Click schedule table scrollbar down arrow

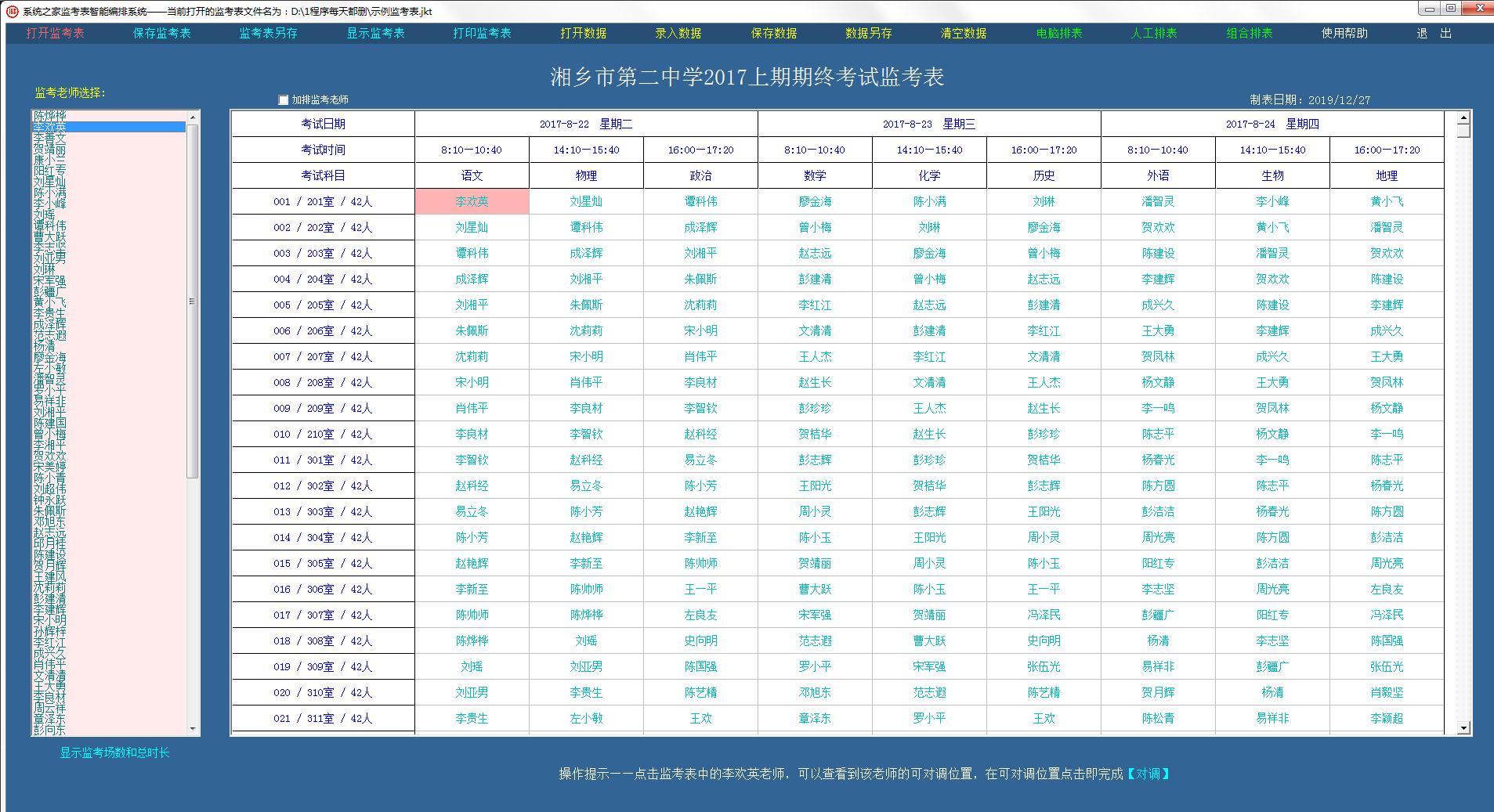click(1463, 728)
